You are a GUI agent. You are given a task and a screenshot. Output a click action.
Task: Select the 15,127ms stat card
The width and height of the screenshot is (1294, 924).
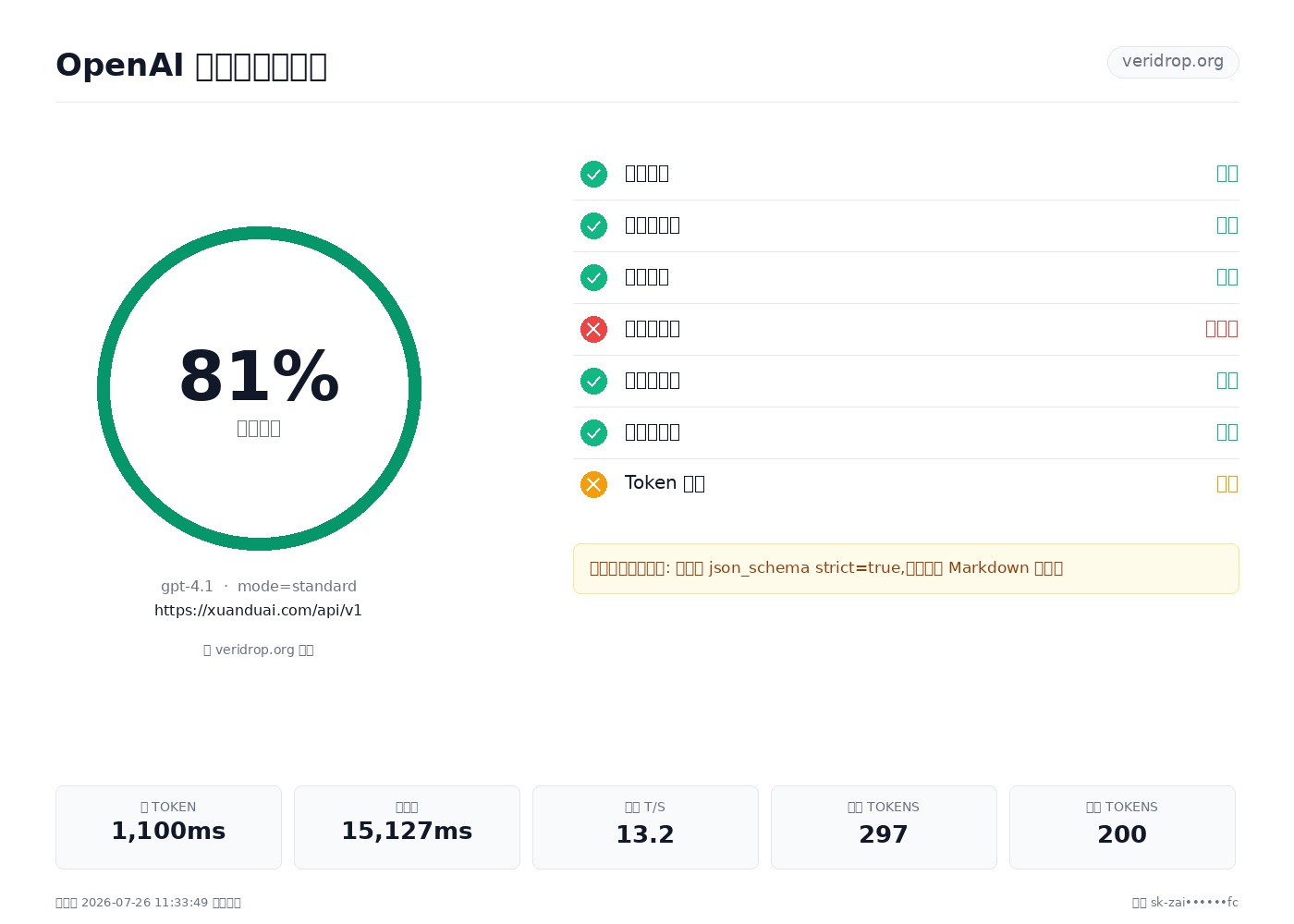[x=407, y=827]
